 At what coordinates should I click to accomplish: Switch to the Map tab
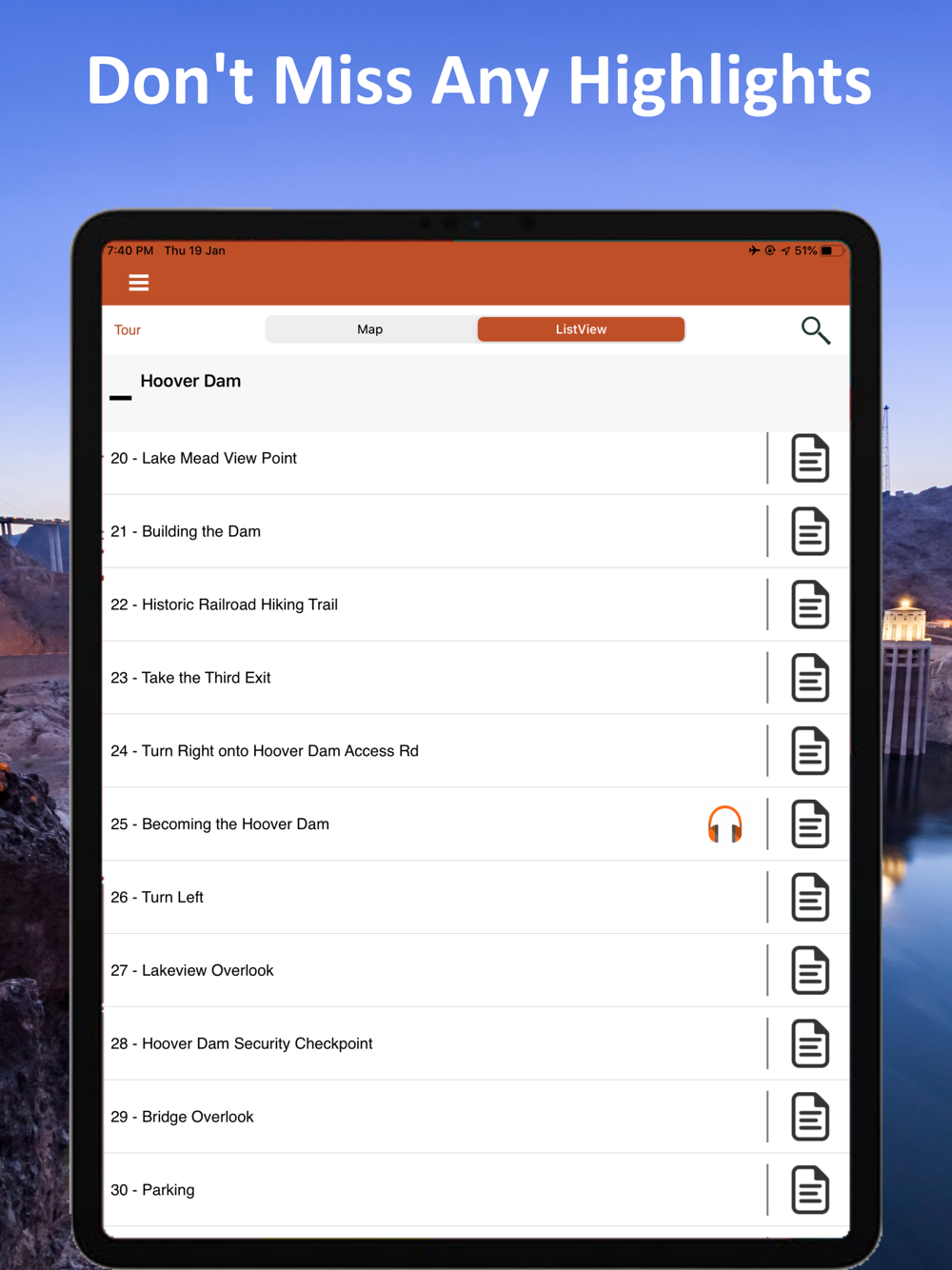point(370,329)
